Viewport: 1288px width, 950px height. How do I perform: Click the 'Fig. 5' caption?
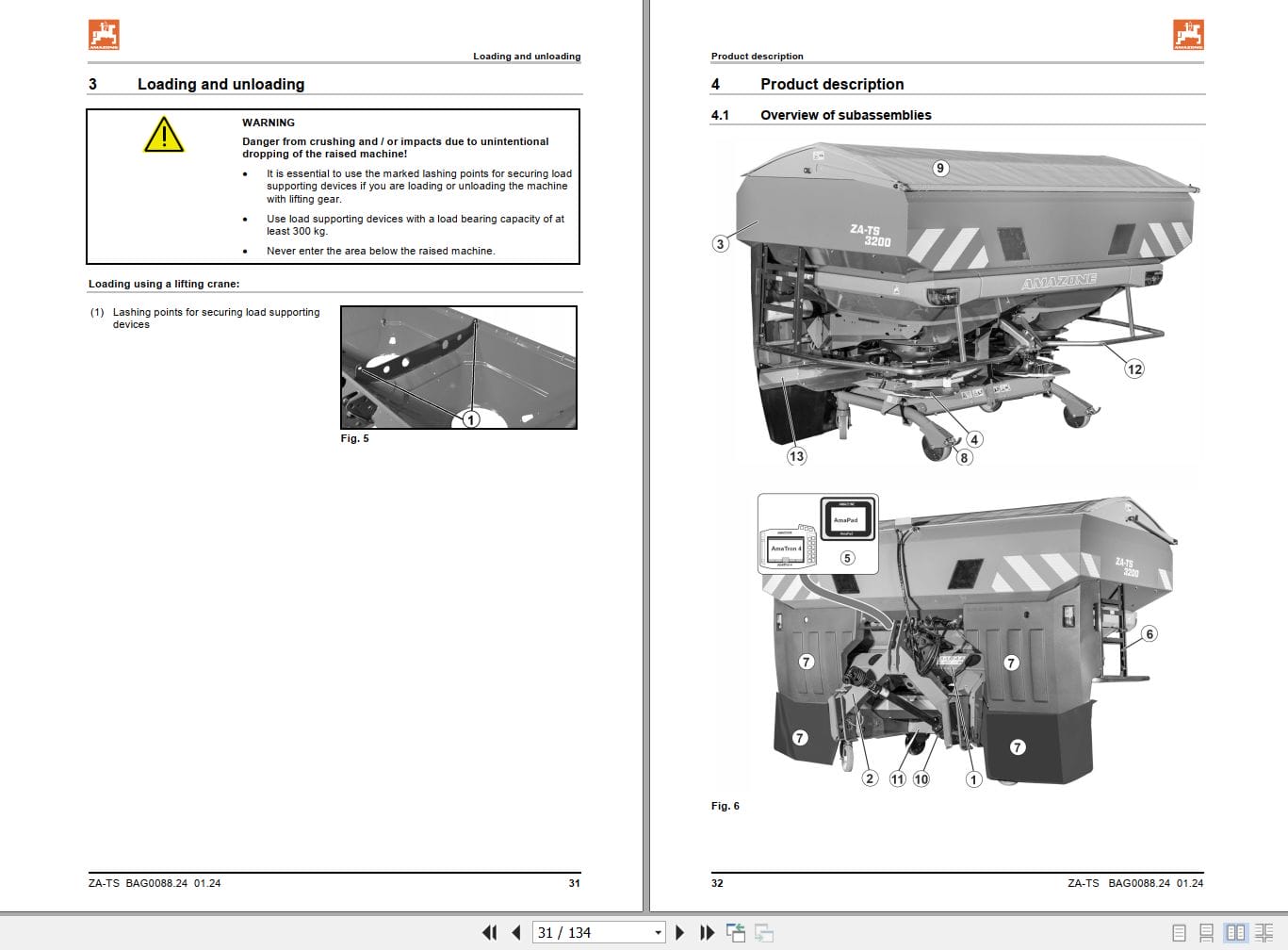point(355,438)
